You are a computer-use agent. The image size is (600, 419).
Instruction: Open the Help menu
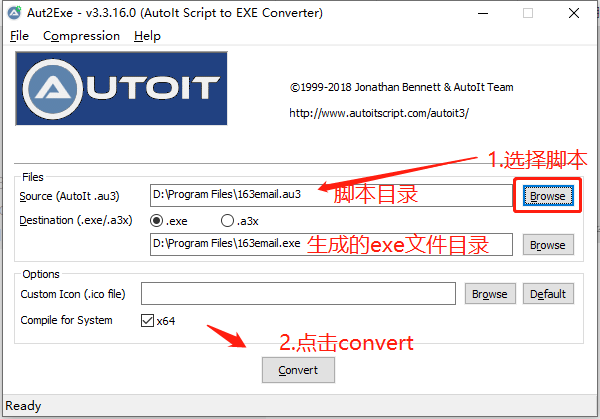(x=147, y=36)
